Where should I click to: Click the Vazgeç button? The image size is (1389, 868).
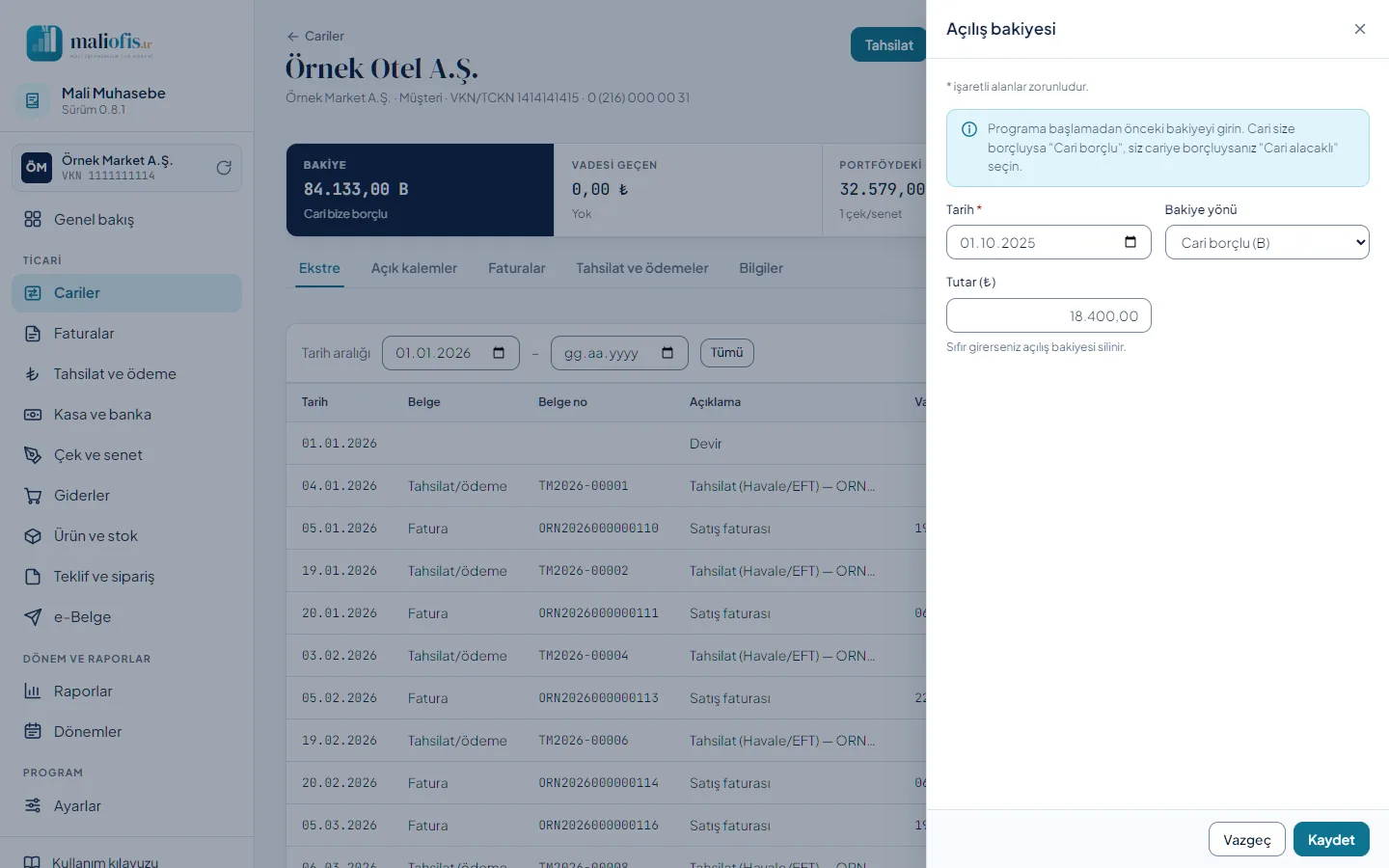click(x=1247, y=839)
